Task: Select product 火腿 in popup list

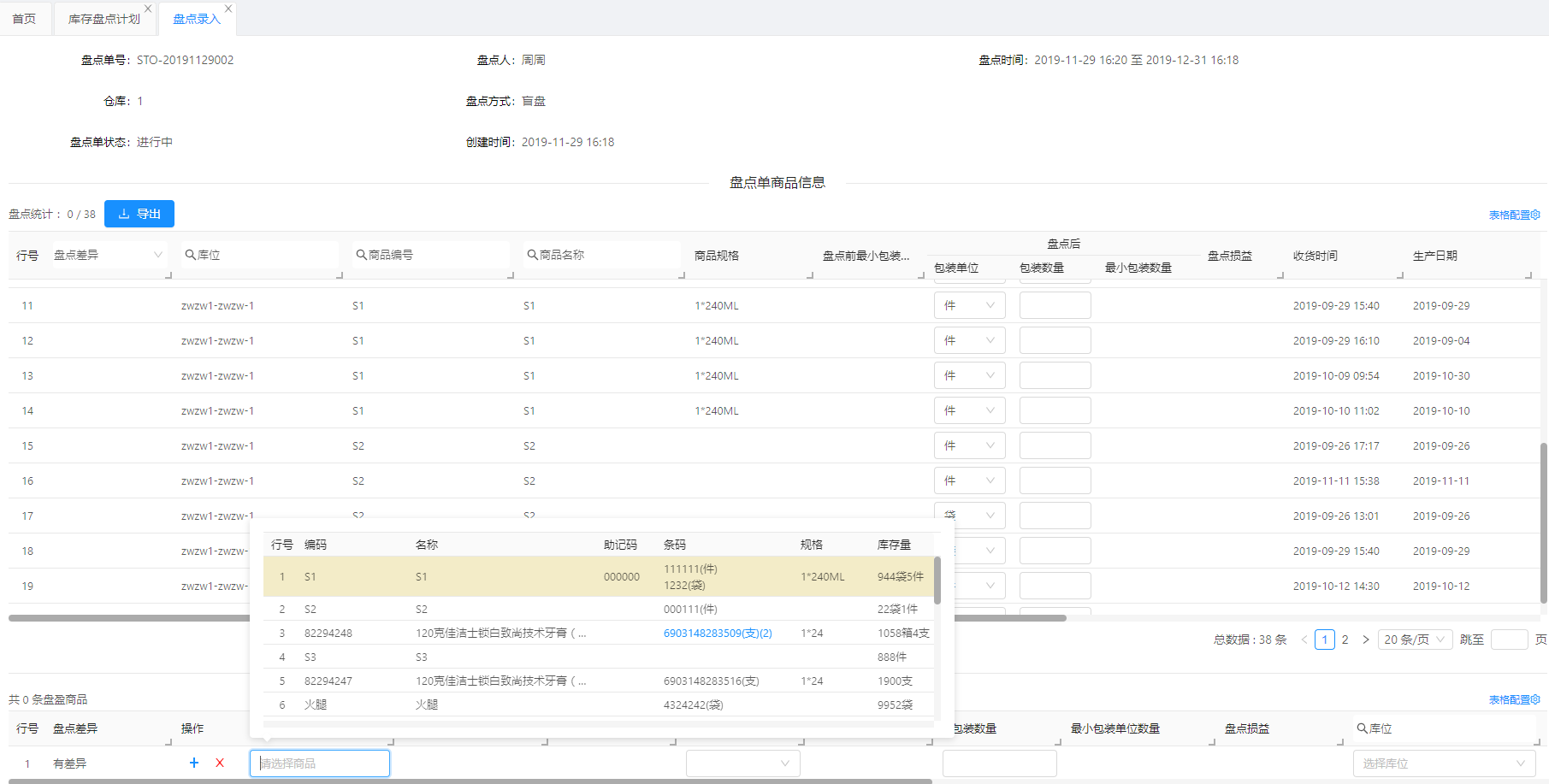Action: click(599, 704)
